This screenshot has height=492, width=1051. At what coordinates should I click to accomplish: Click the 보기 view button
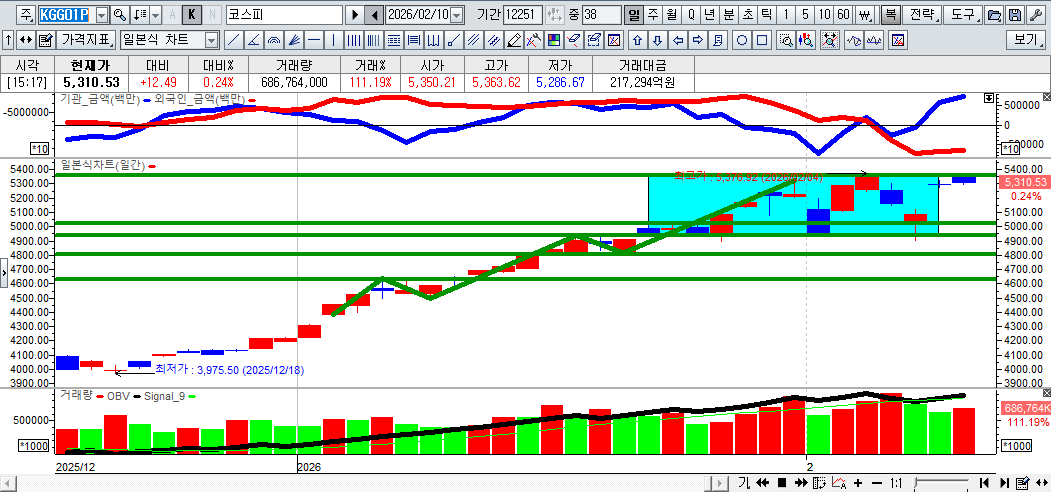tap(1025, 40)
